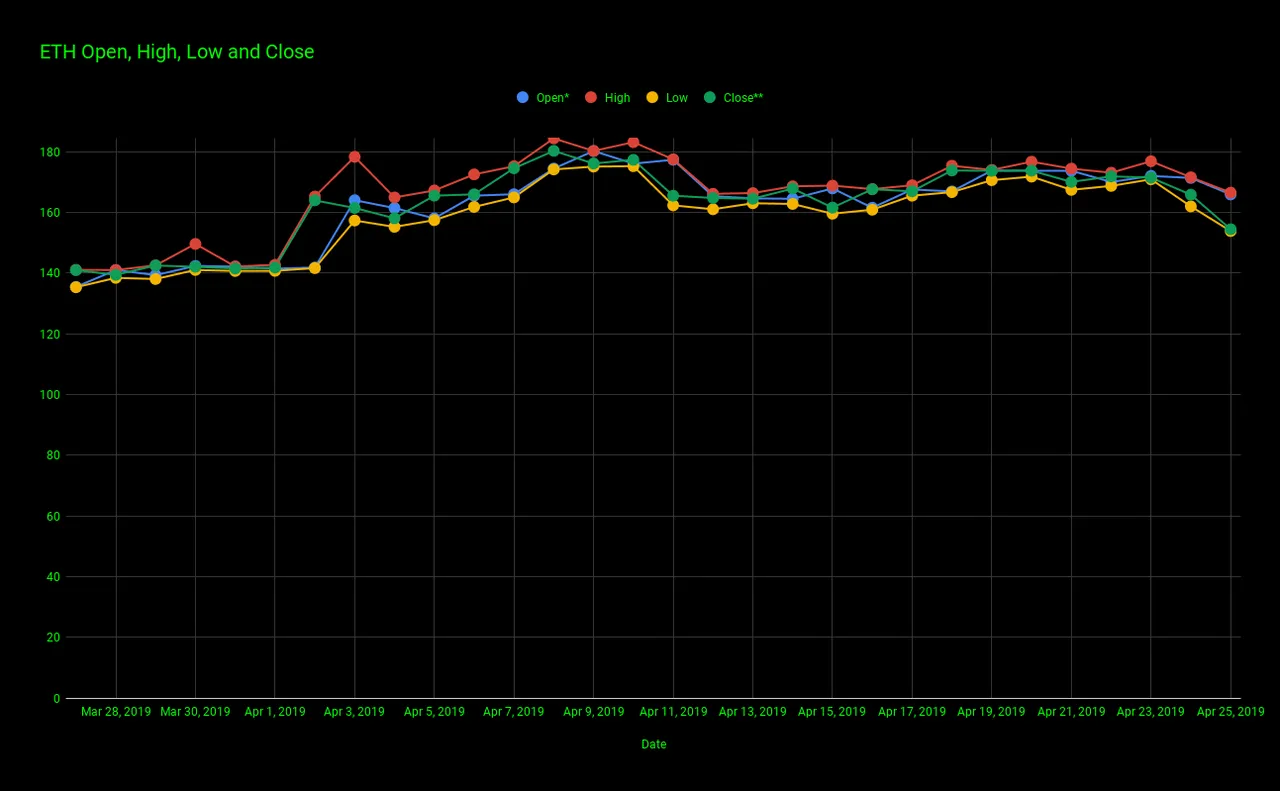Click the blue Open* legend marker
The image size is (1280, 791).
(x=523, y=97)
